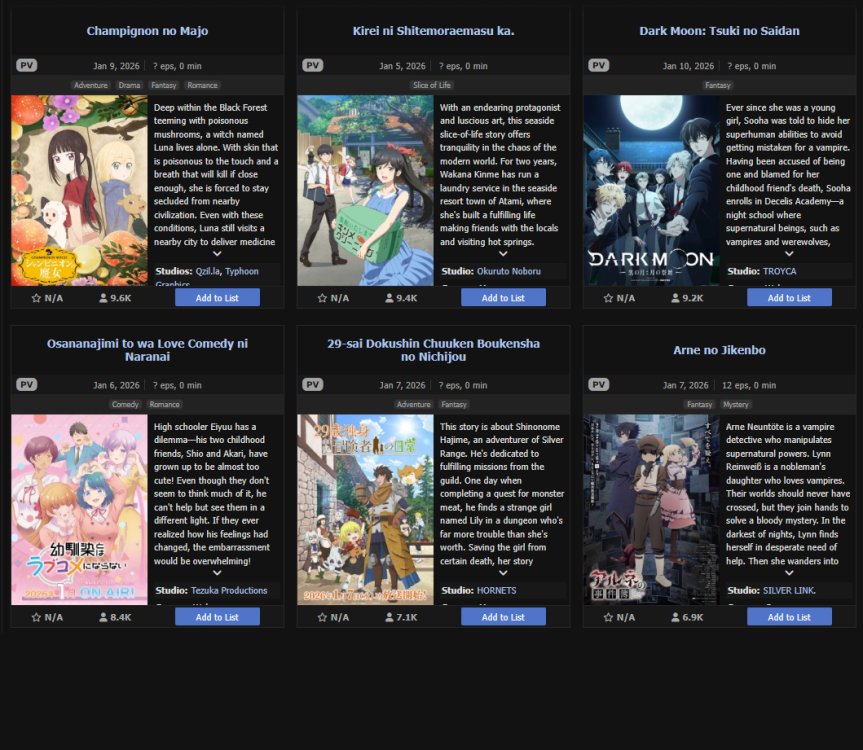
Task: Add Dark Moon: Tsuki no Saidan to list
Action: tap(789, 298)
